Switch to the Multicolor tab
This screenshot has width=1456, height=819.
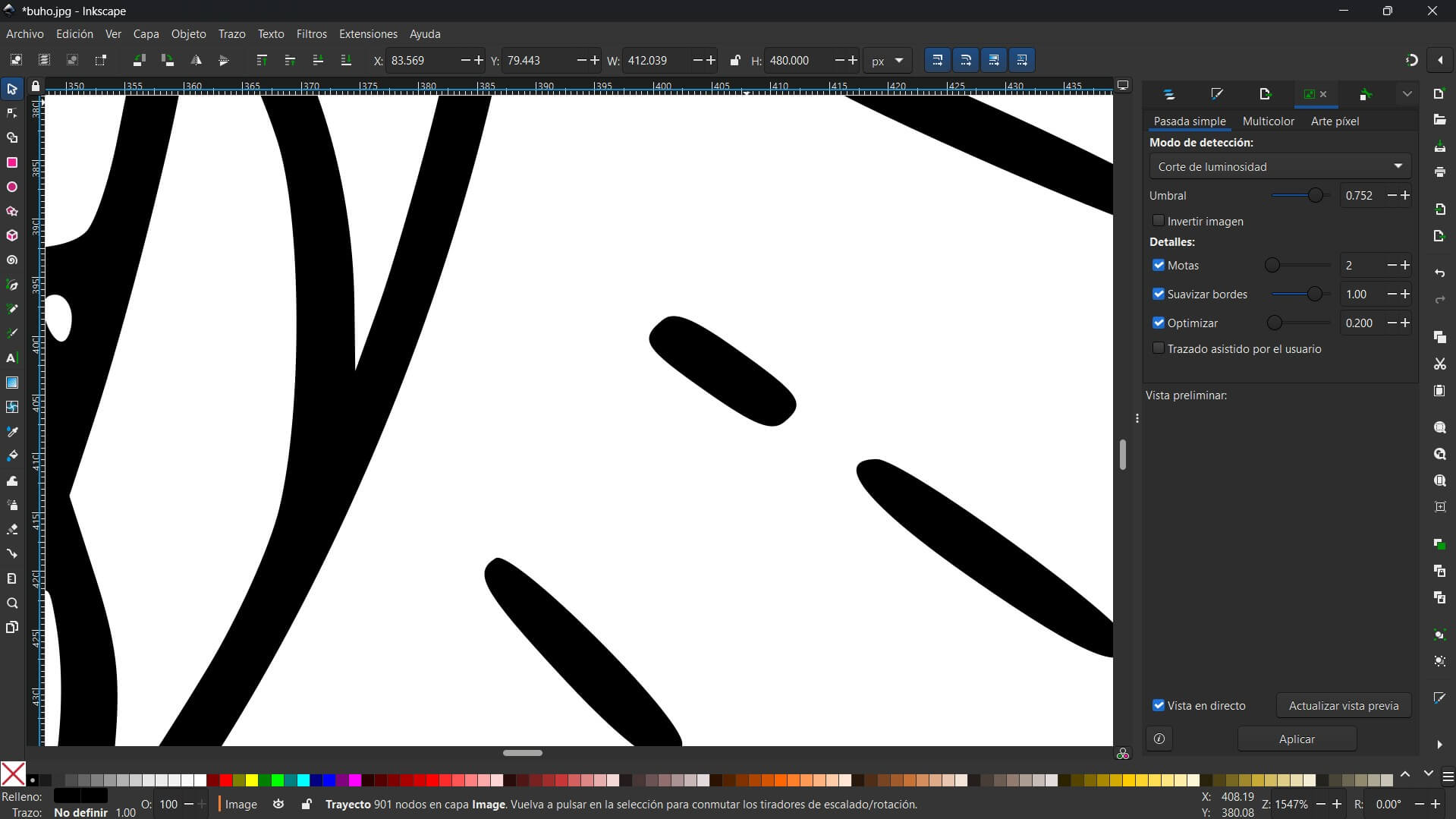point(1268,121)
